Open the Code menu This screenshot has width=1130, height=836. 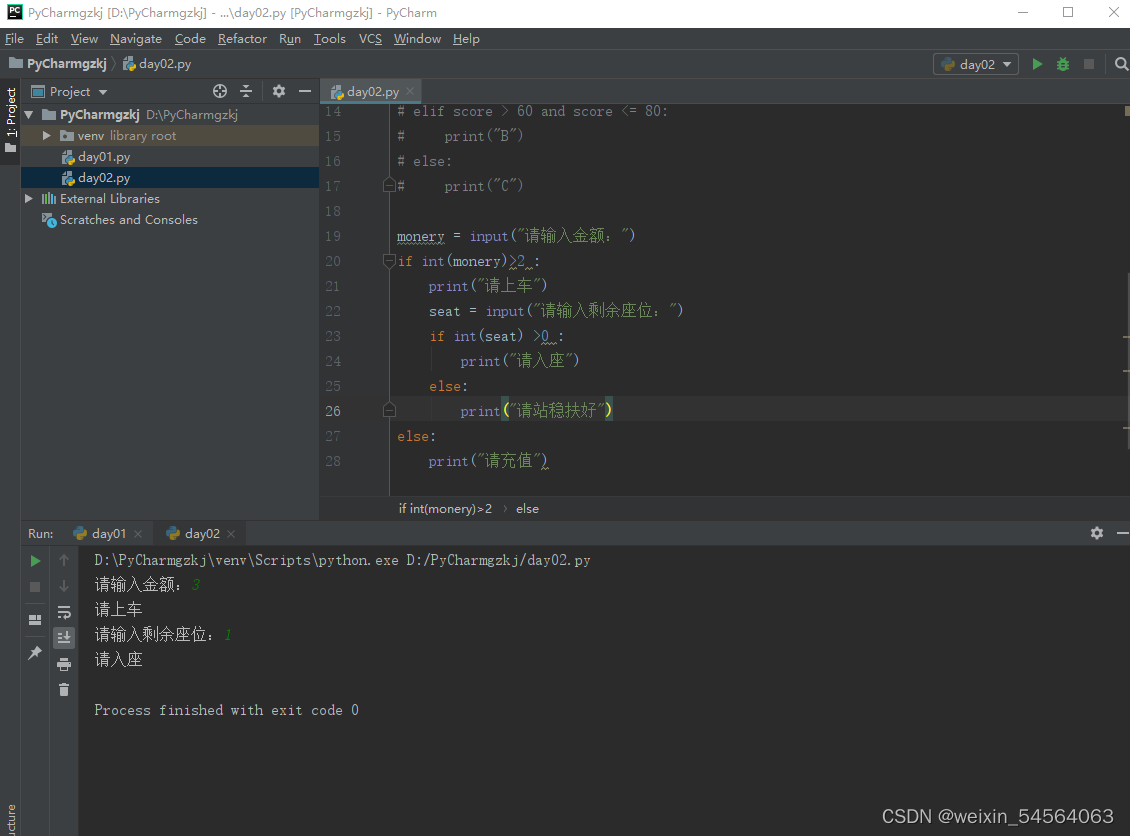click(190, 39)
